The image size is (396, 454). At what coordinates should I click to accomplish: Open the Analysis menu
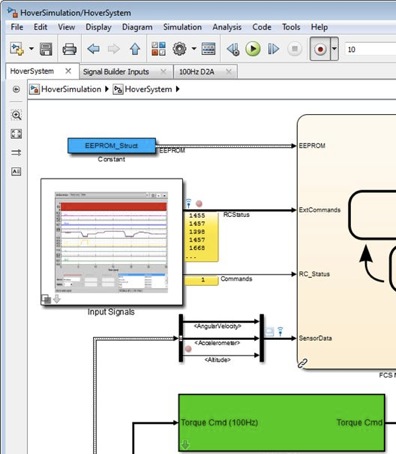pyautogui.click(x=227, y=27)
